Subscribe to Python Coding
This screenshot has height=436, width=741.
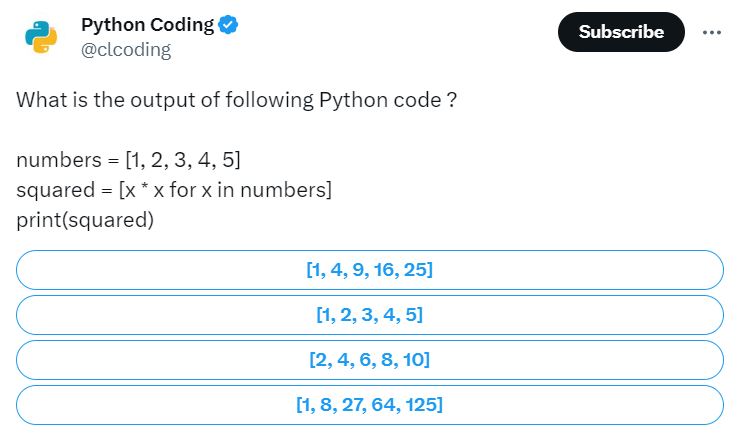[621, 32]
